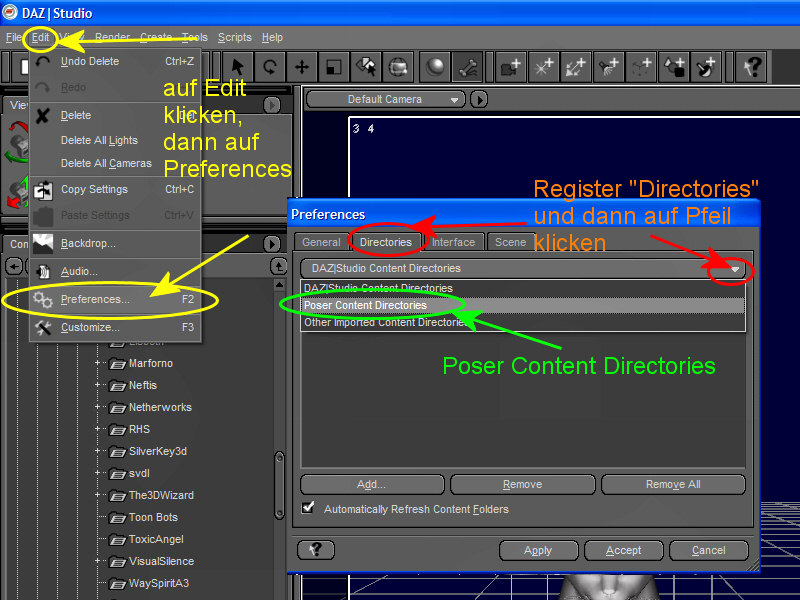The height and width of the screenshot is (600, 800).
Task: Click the Create New Spotlight icon
Action: (608, 67)
